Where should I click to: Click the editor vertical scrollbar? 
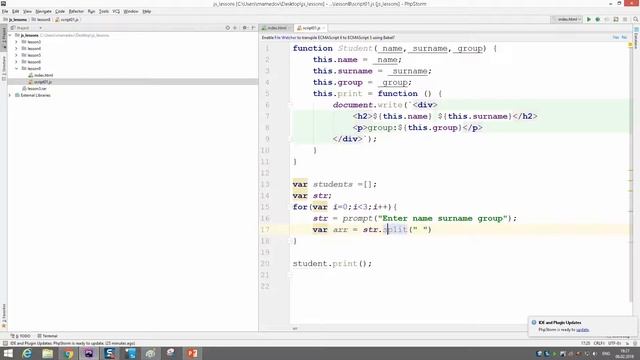[631, 171]
